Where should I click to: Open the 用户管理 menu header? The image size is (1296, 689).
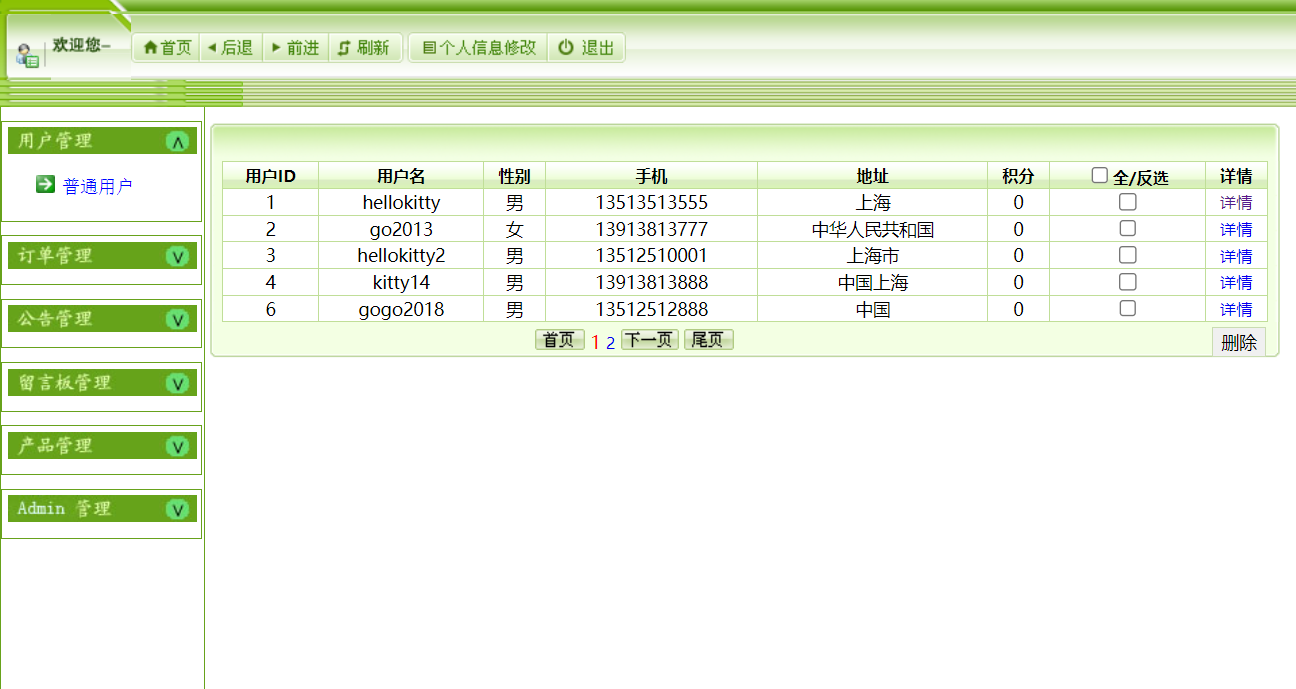102,141
